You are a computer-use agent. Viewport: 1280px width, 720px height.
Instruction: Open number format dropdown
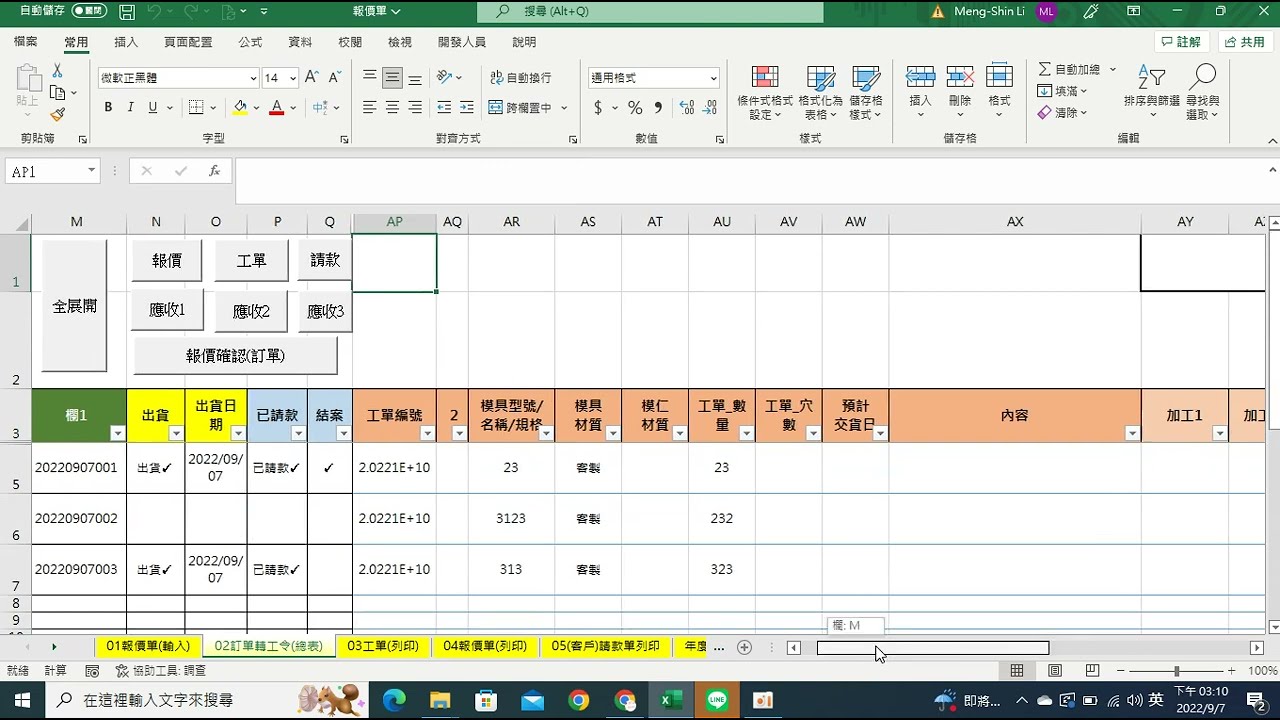click(714, 78)
